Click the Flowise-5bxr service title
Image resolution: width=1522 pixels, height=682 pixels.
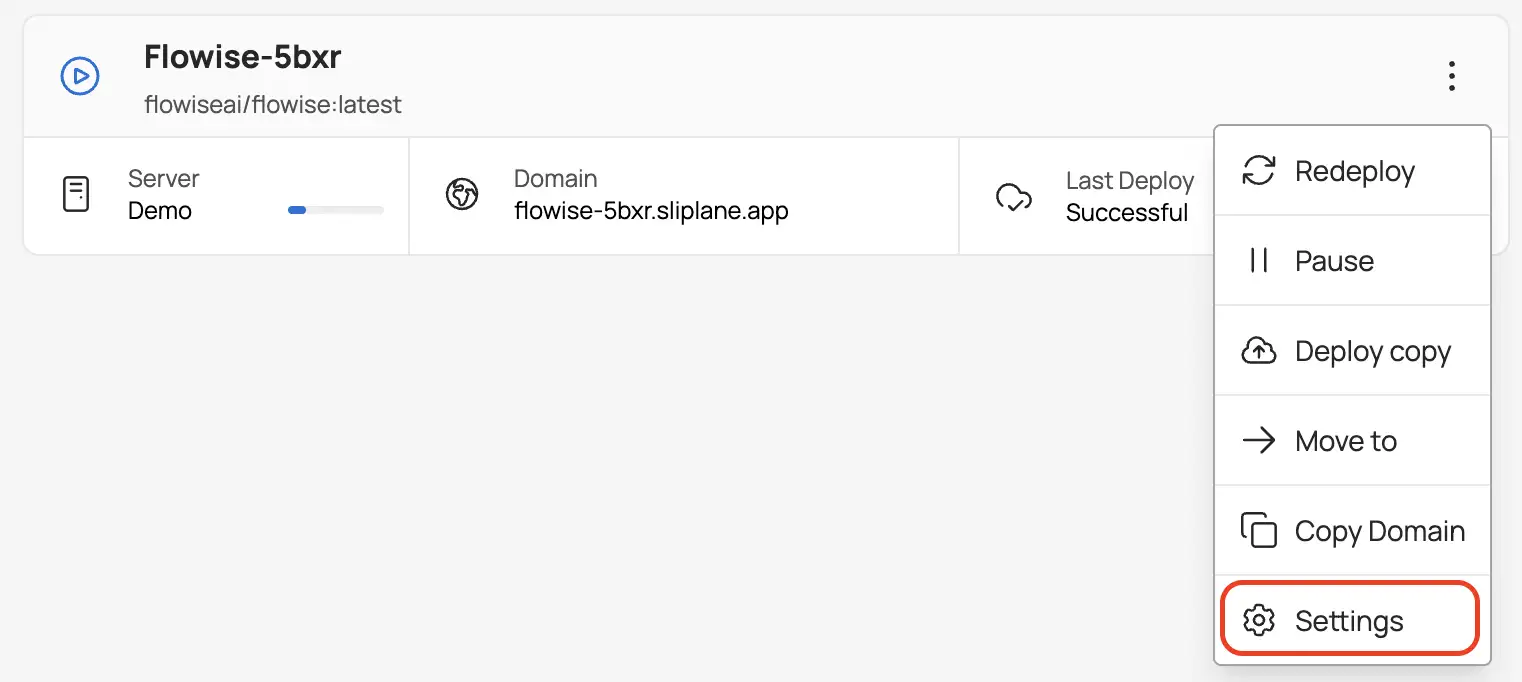[x=242, y=57]
